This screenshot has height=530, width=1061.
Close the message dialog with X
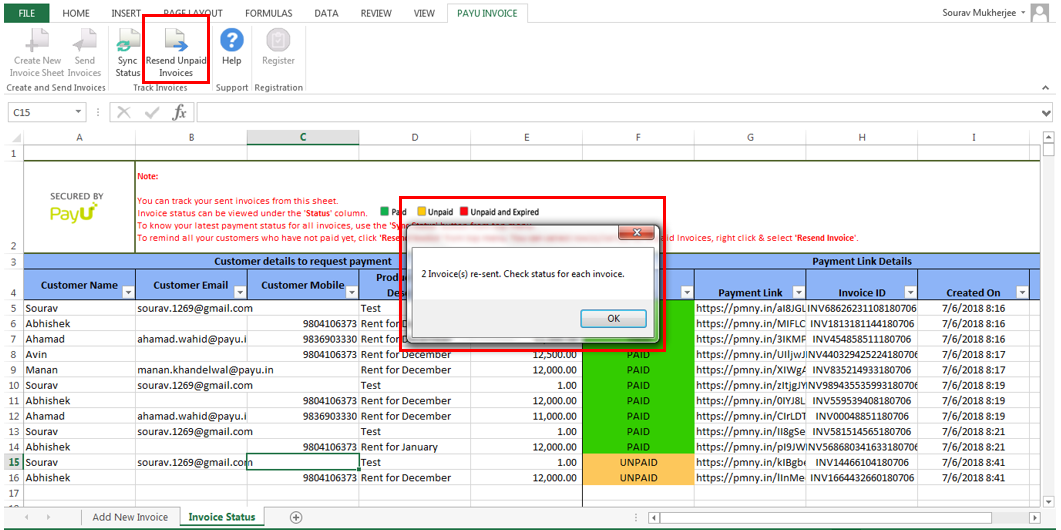point(637,233)
